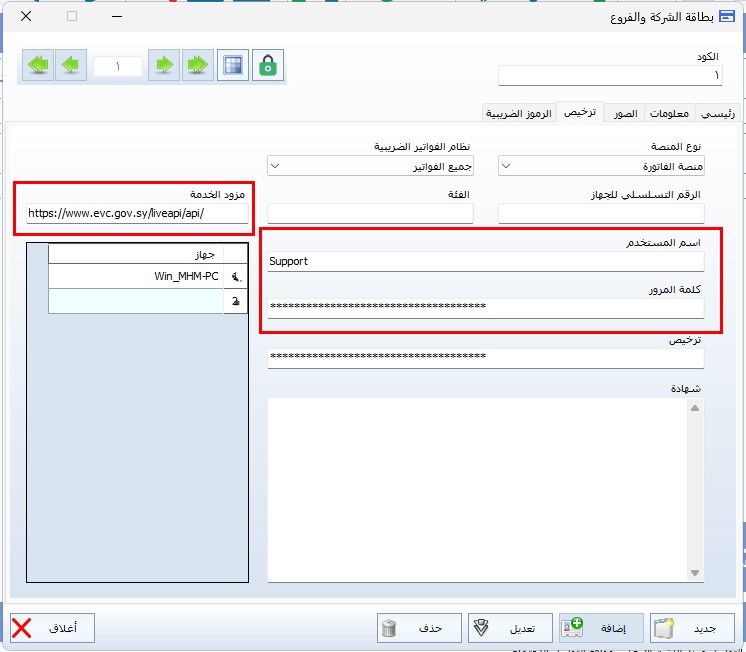
Task: Jump to last record with double-right arrows
Action: click(x=198, y=65)
